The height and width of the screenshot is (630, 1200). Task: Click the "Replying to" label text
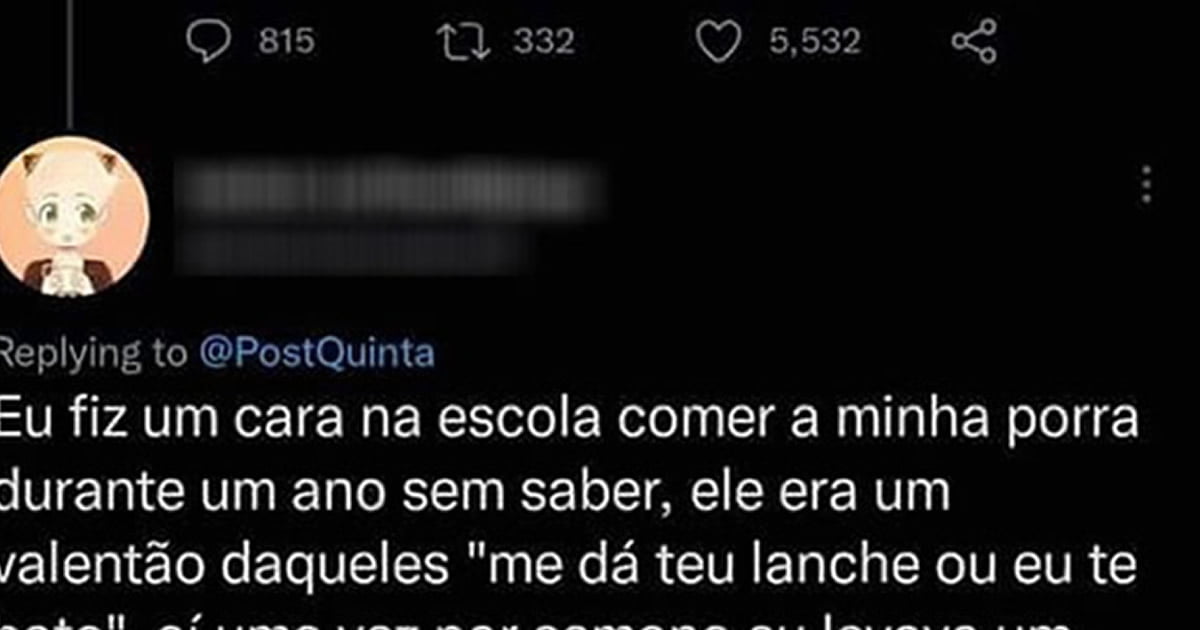[x=94, y=354]
